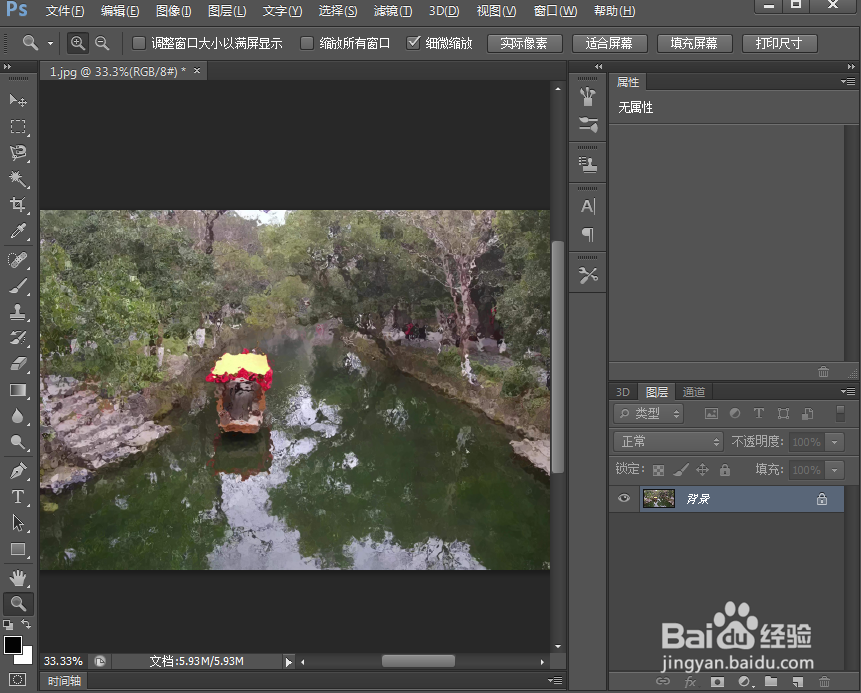
Task: Open the 正常 blend mode dropdown
Action: point(668,441)
